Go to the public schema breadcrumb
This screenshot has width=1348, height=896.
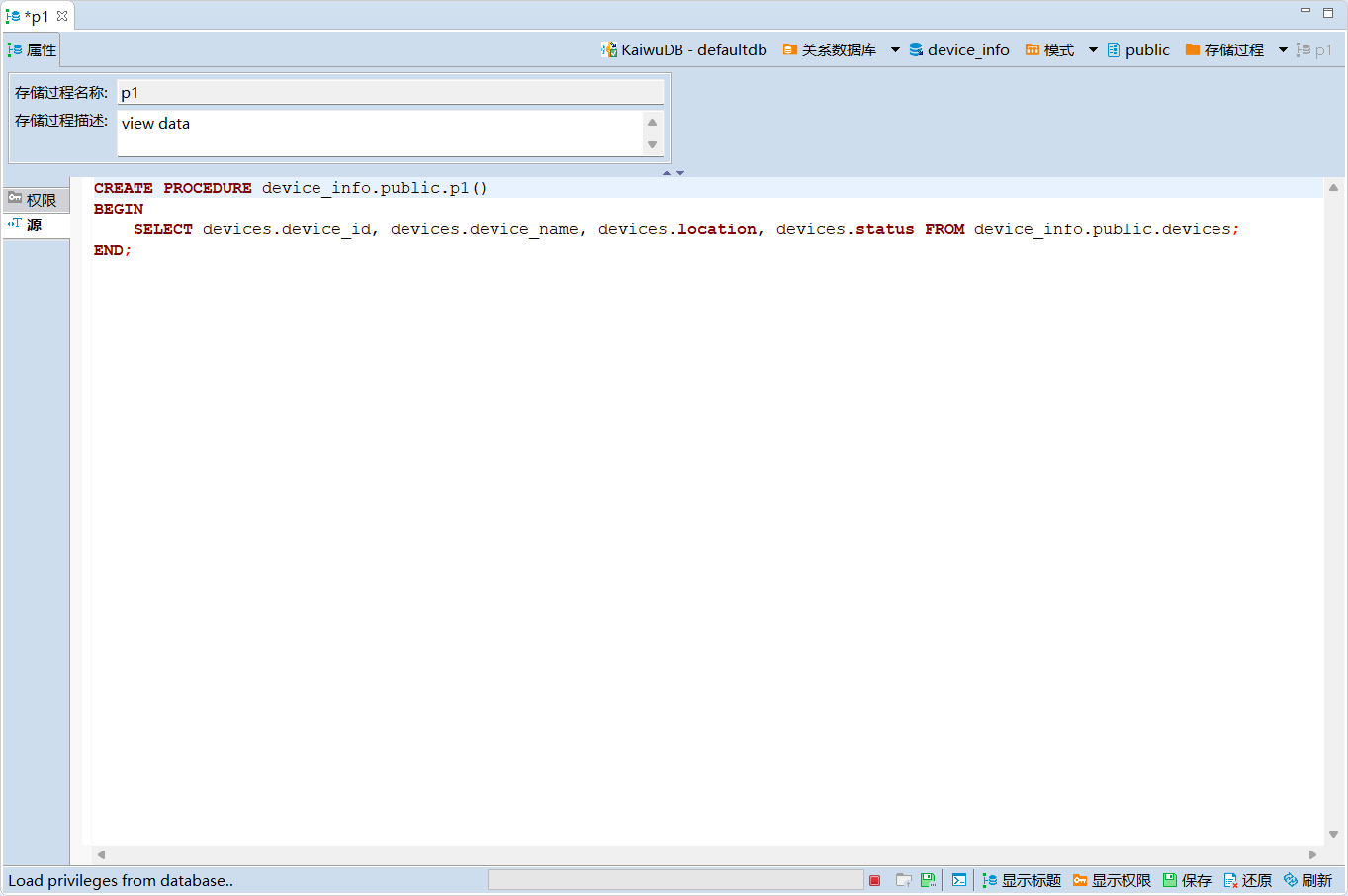(1138, 49)
